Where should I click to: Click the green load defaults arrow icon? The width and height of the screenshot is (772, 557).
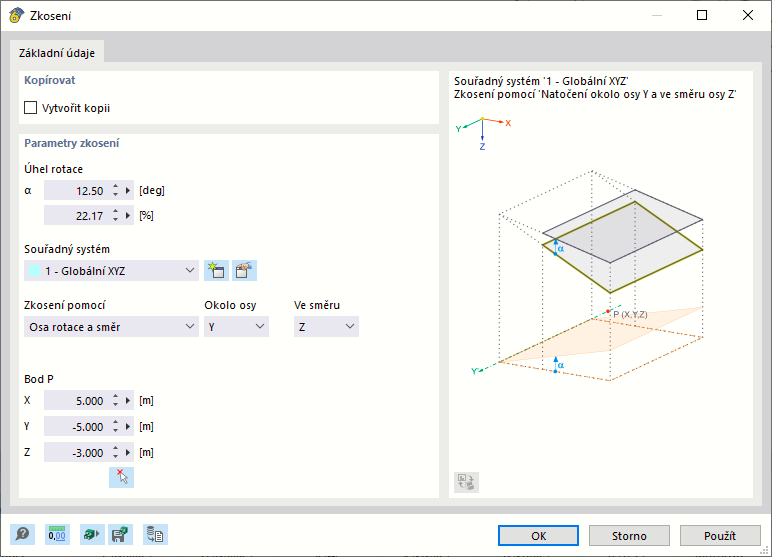[x=92, y=534]
